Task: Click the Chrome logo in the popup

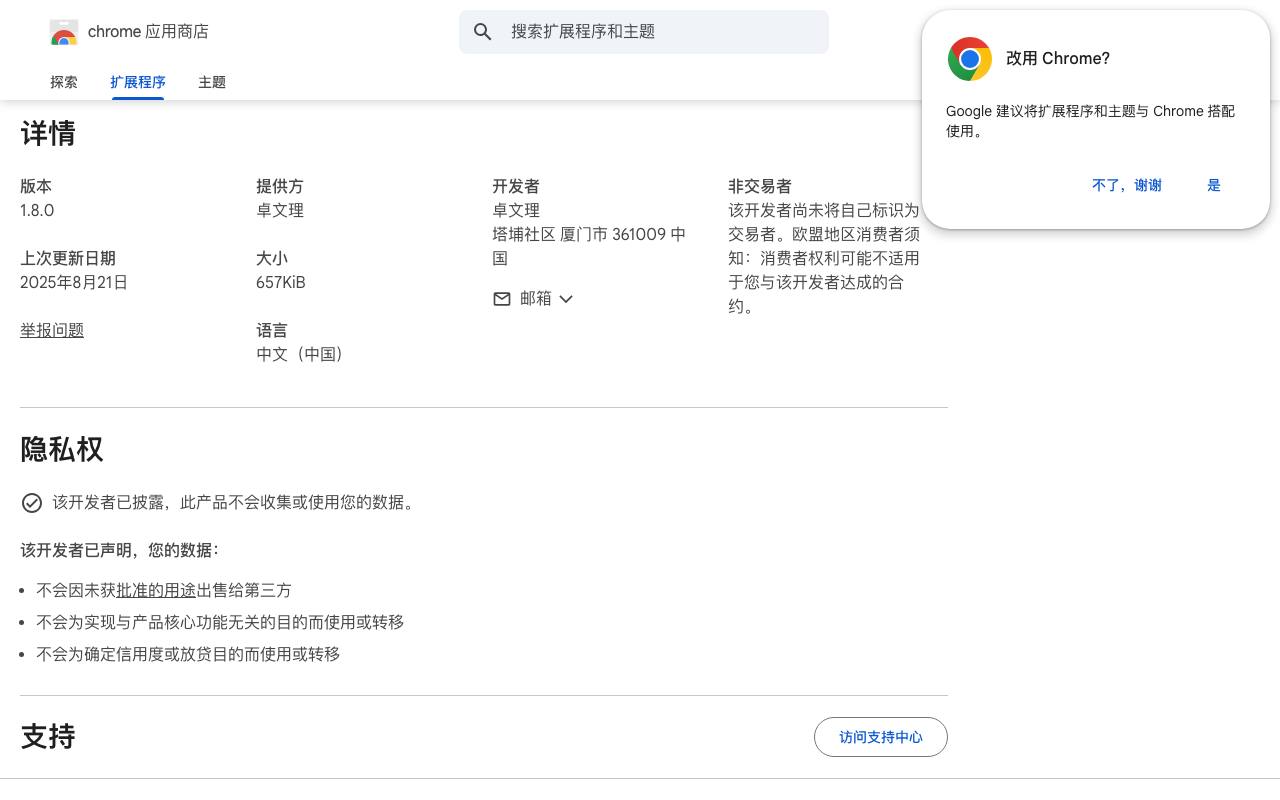Action: point(970,59)
